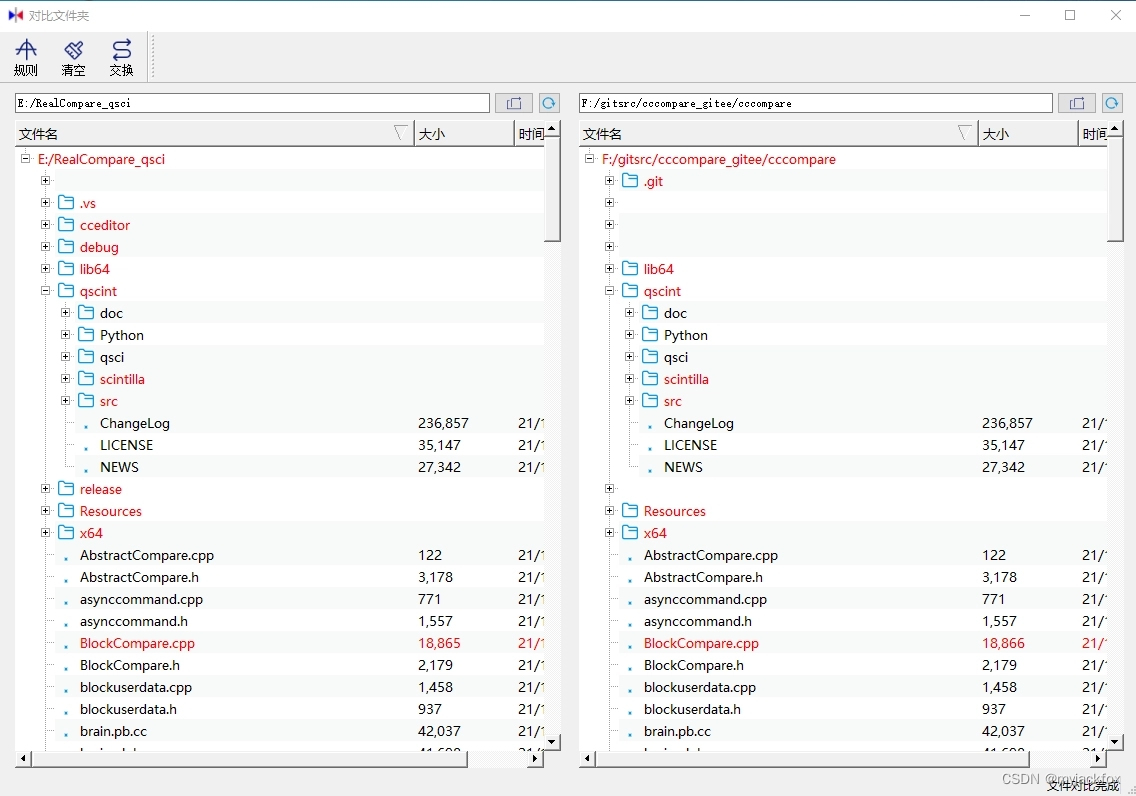Select LICENSE file in right pane
Screen dimensions: 1136x796
click(690, 445)
